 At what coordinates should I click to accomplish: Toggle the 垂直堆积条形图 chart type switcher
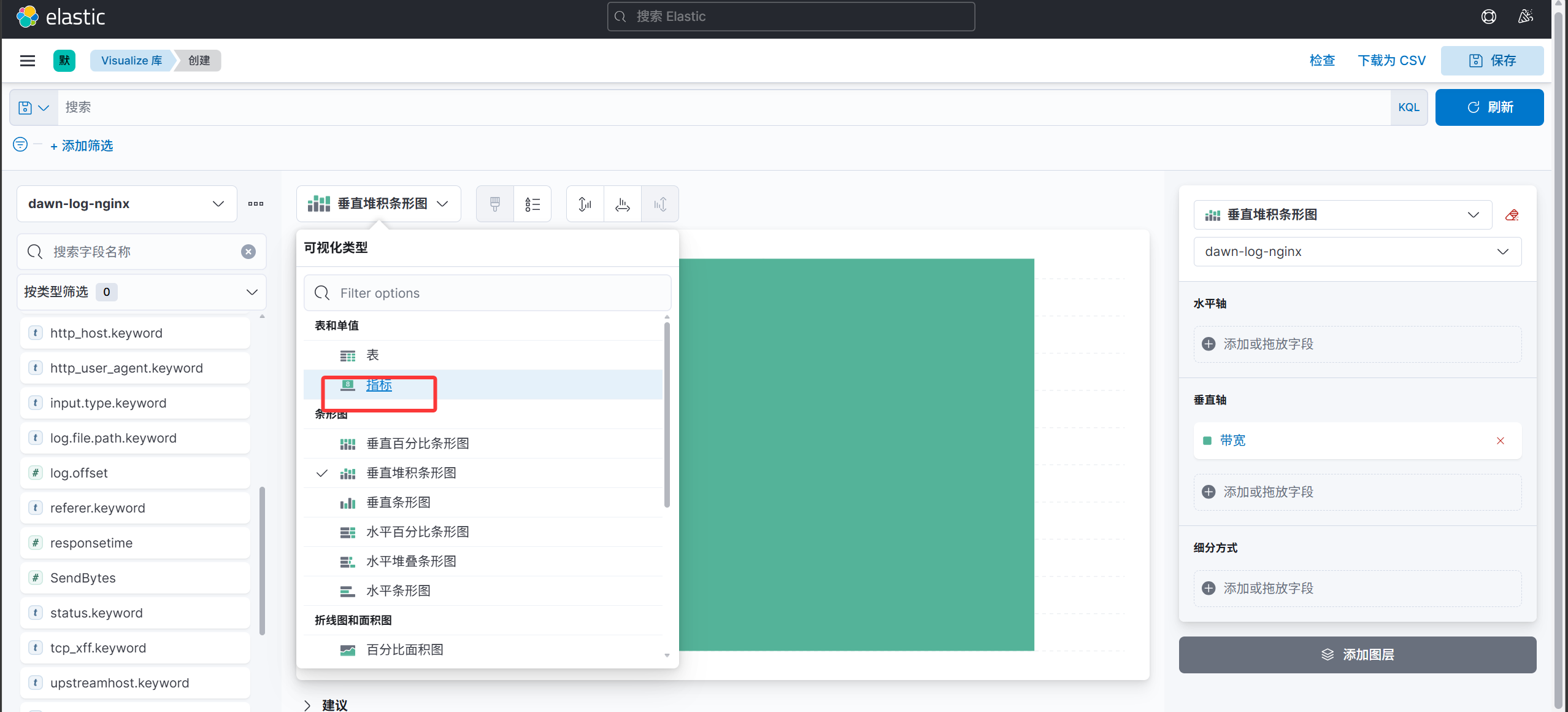coord(379,204)
